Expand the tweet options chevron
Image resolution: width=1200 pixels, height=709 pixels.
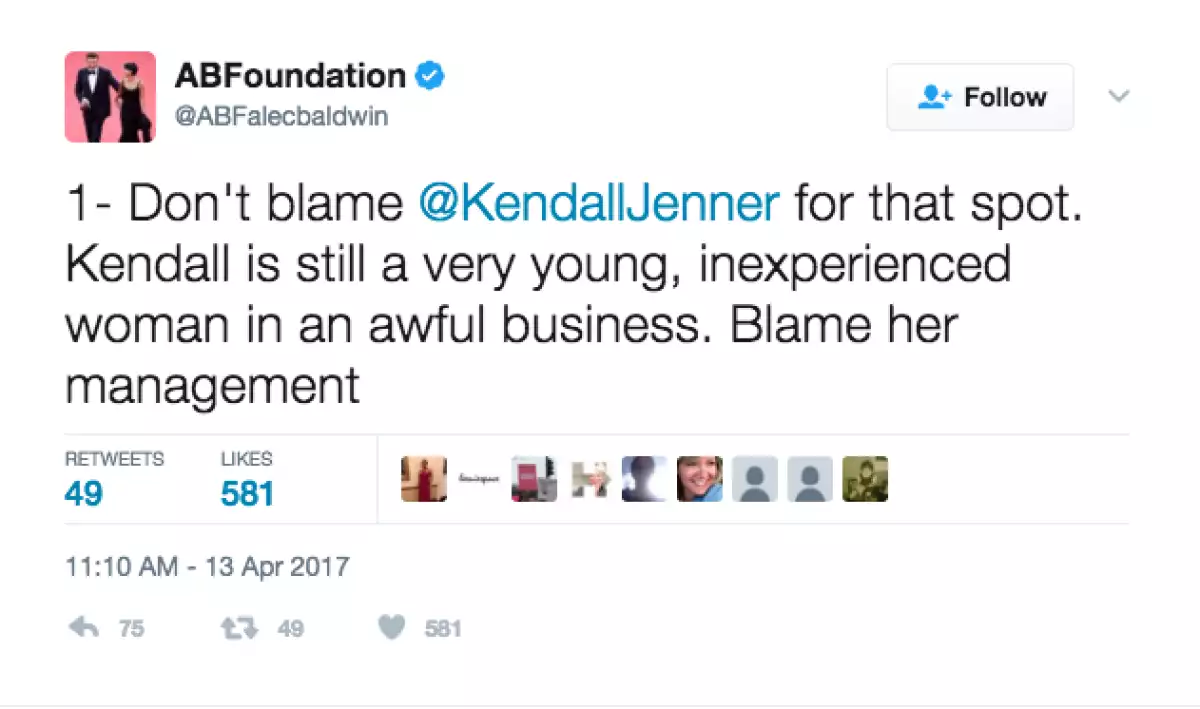1119,97
